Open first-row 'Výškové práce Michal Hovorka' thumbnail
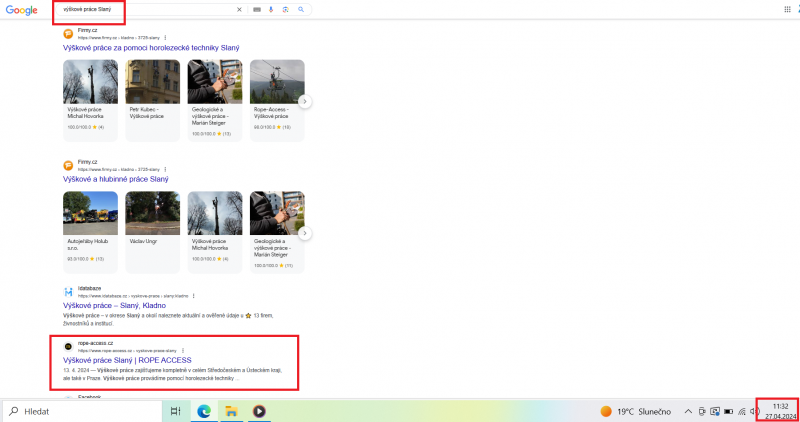800x422 pixels. (90, 82)
